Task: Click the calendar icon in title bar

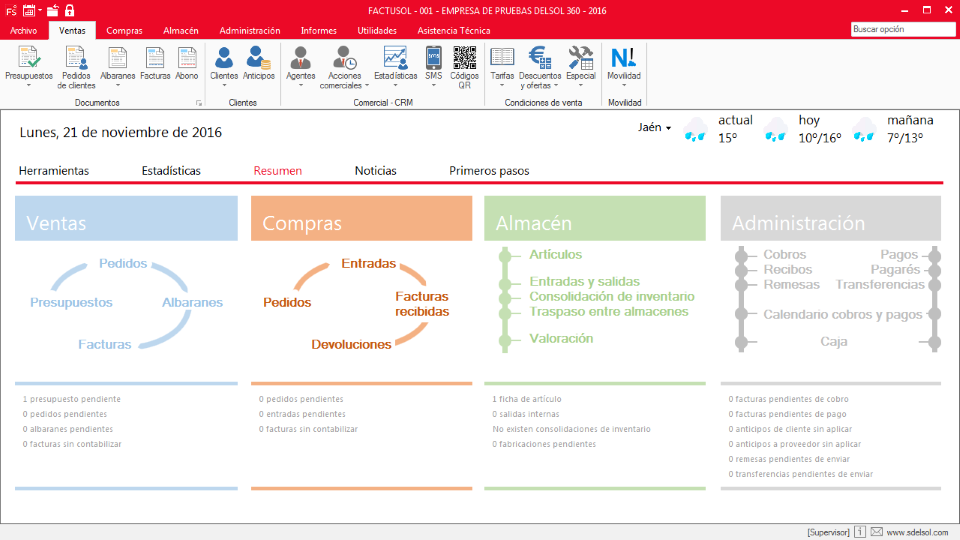Action: [x=29, y=10]
